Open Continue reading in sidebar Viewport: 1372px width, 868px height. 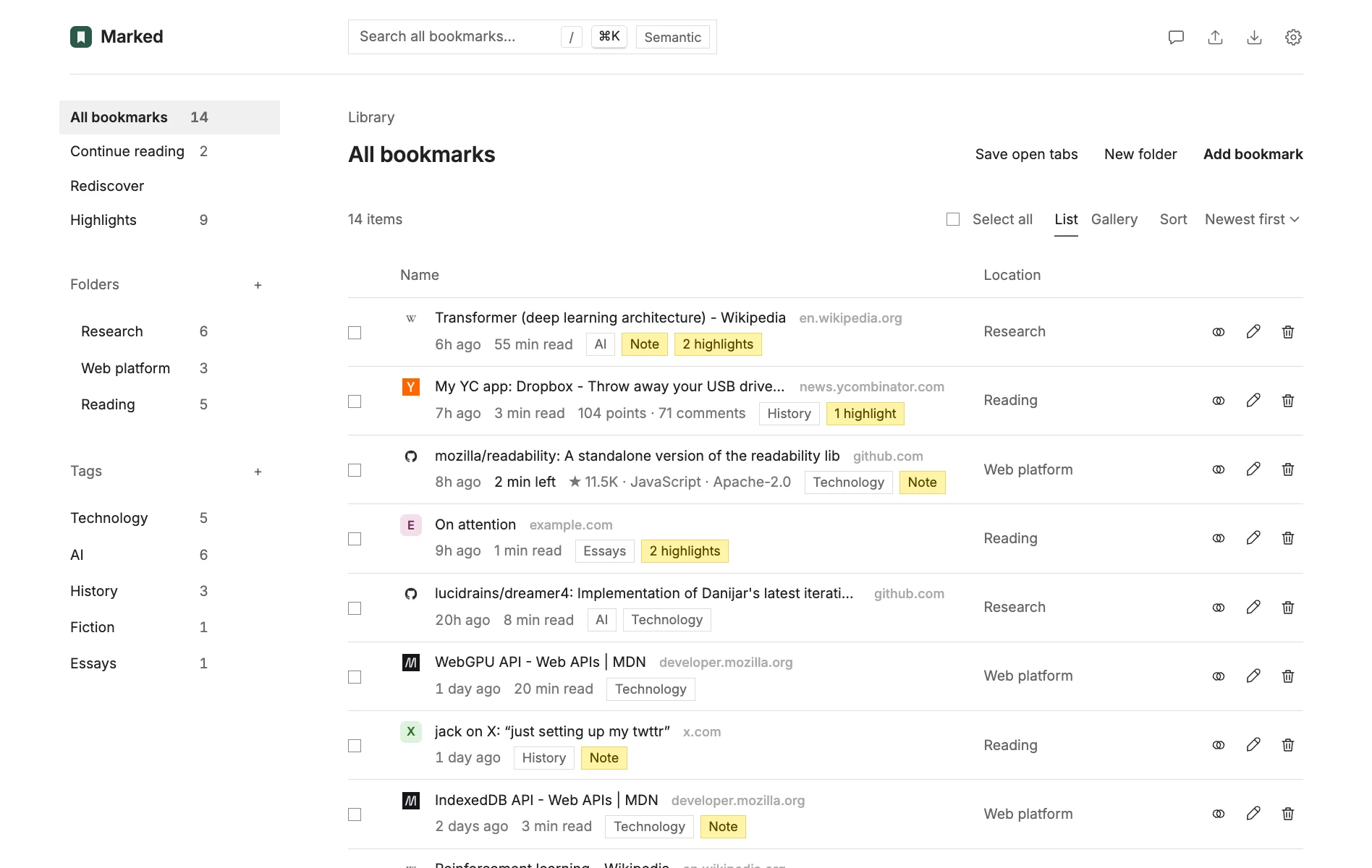coord(169,151)
